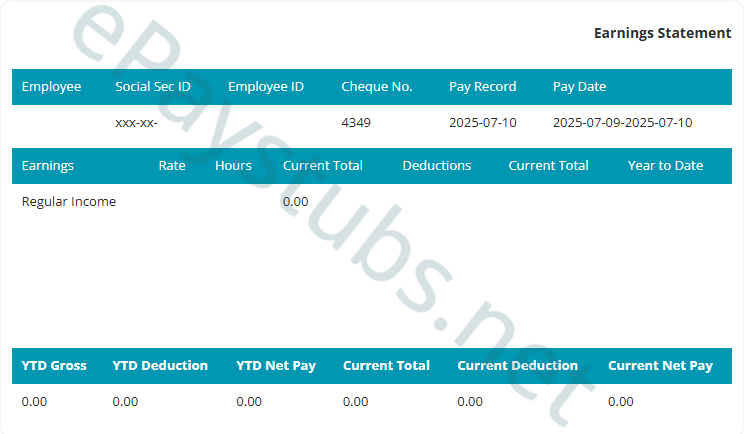Click the YTD Net Pay header
The width and height of the screenshot is (744, 434).
(276, 366)
